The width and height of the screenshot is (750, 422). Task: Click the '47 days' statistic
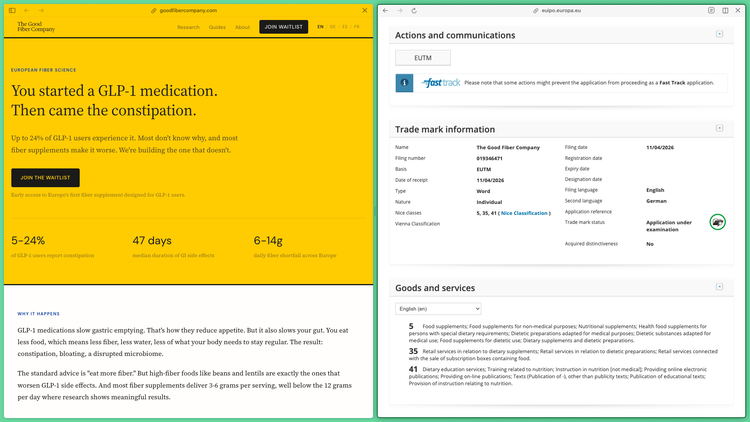pyautogui.click(x=152, y=241)
